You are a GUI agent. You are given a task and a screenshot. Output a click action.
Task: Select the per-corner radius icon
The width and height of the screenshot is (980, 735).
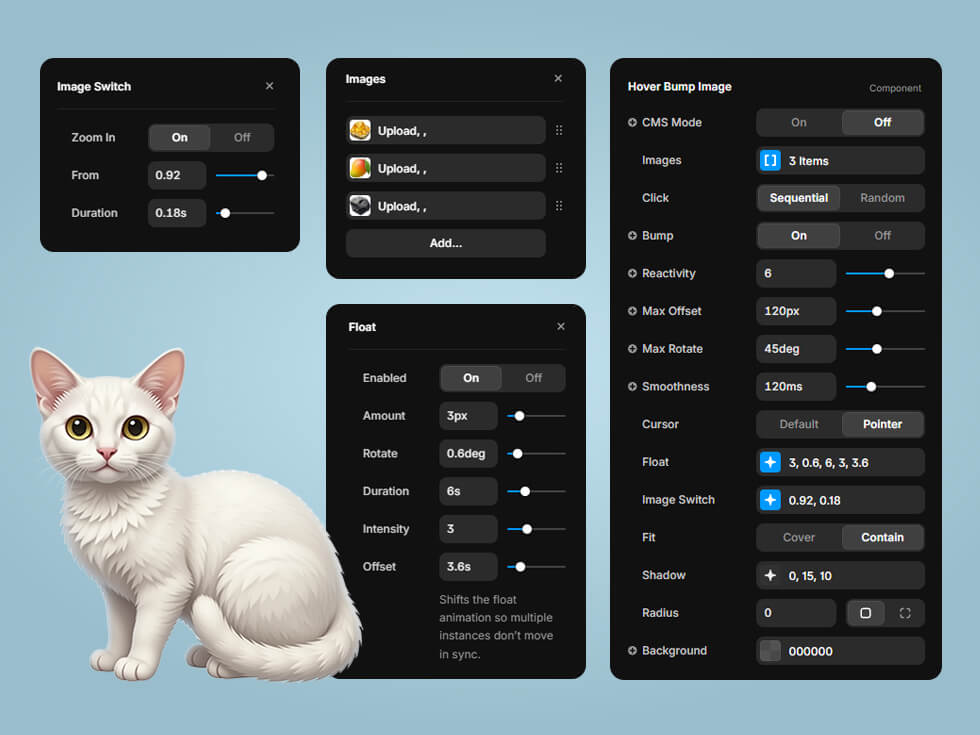click(904, 613)
